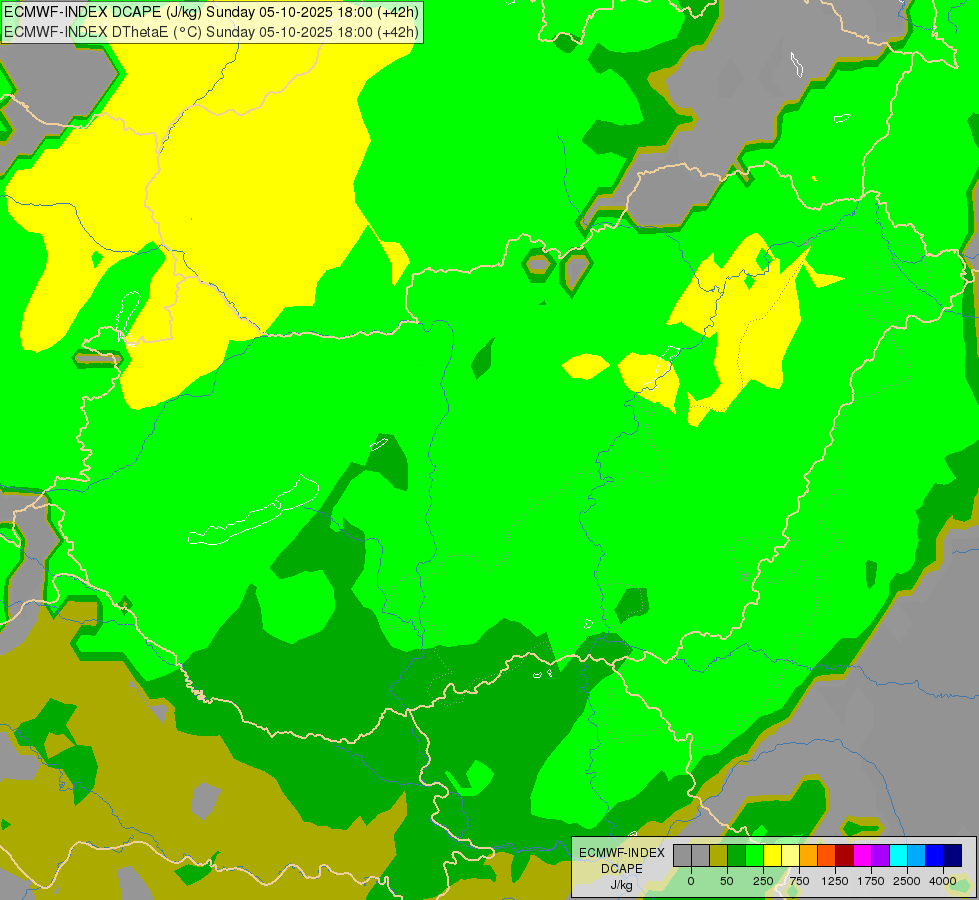
Task: Pick the orange legend swatch
Action: [x=809, y=855]
